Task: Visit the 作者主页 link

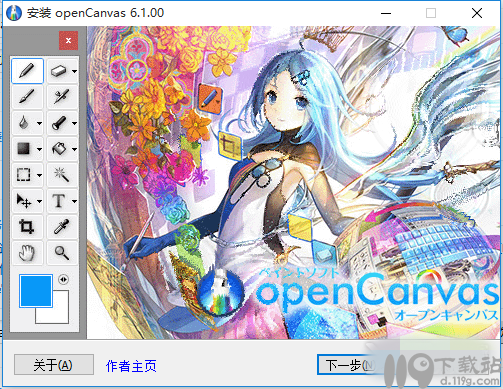Action: tap(131, 366)
